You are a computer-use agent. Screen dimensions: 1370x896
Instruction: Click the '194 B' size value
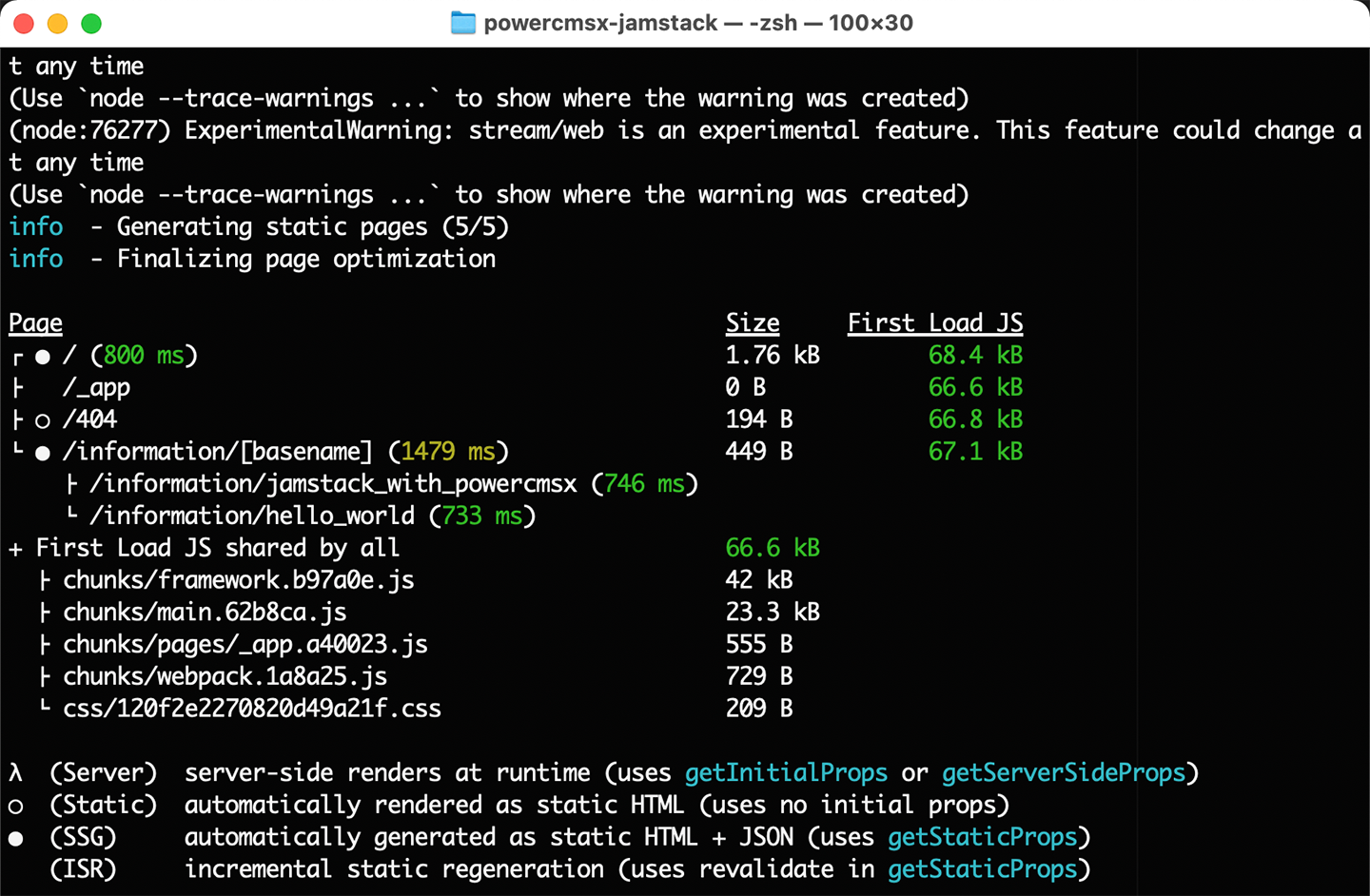tap(759, 419)
